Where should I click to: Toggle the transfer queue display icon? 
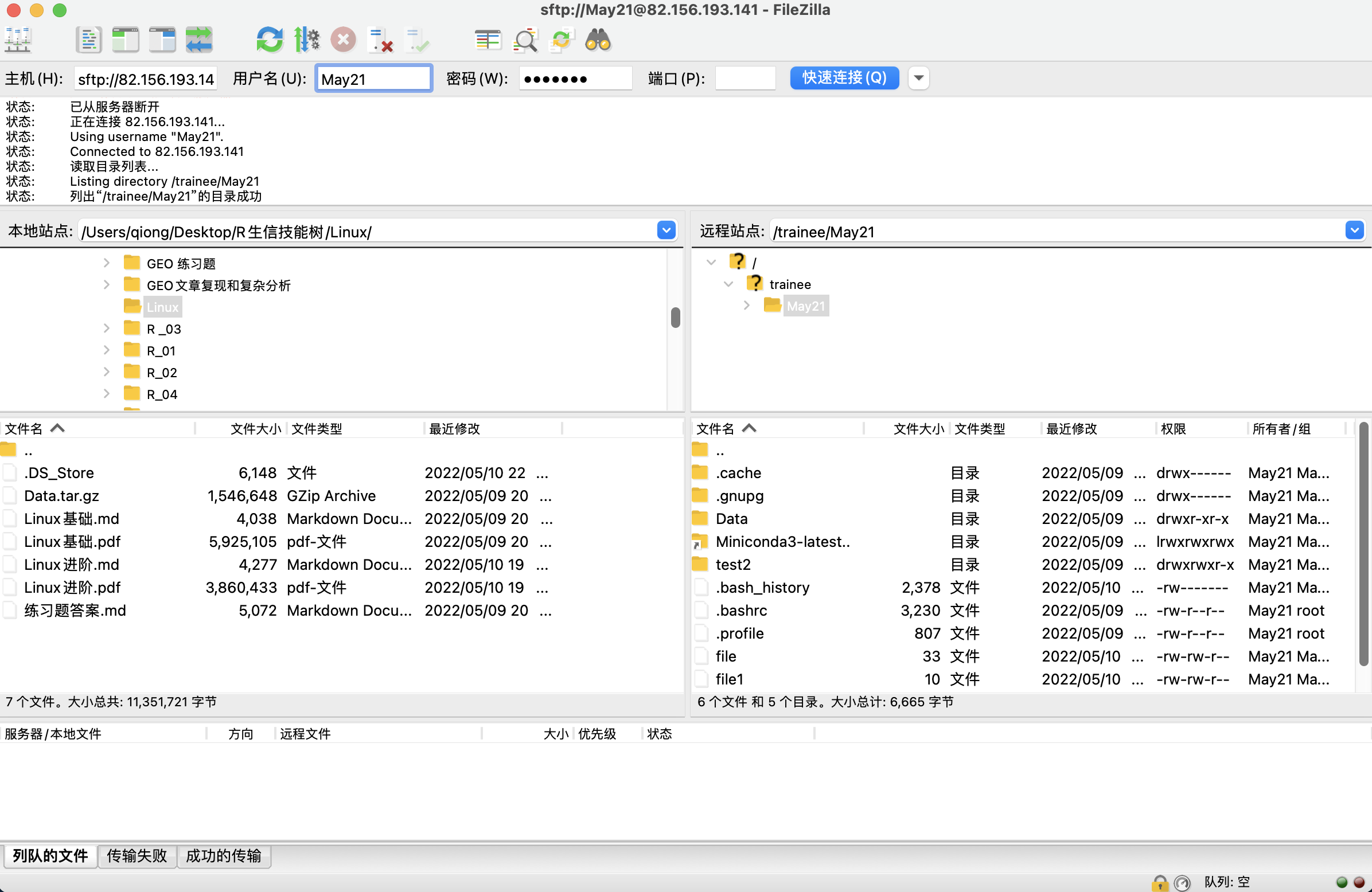199,40
